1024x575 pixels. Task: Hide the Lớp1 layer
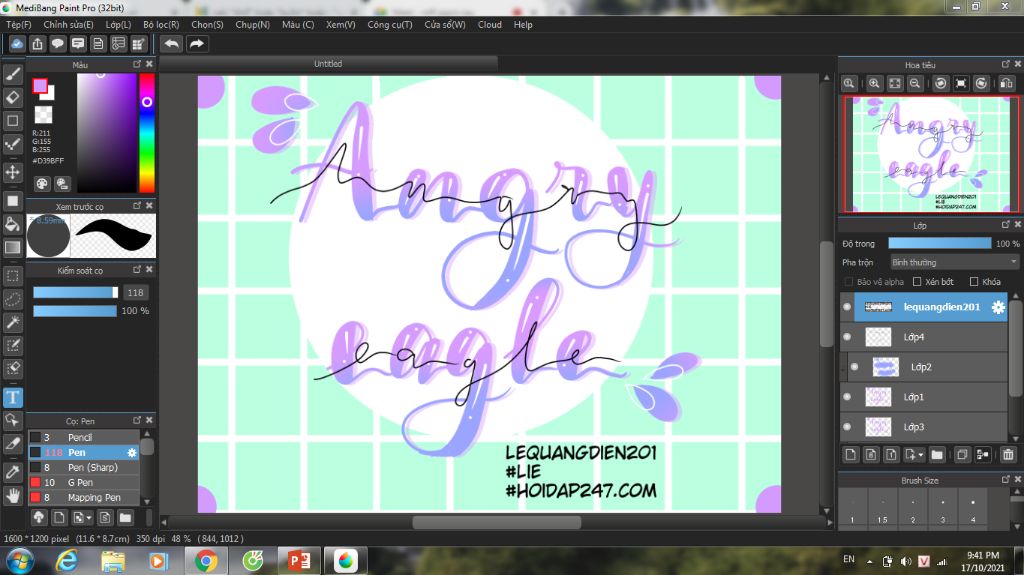pyautogui.click(x=847, y=397)
